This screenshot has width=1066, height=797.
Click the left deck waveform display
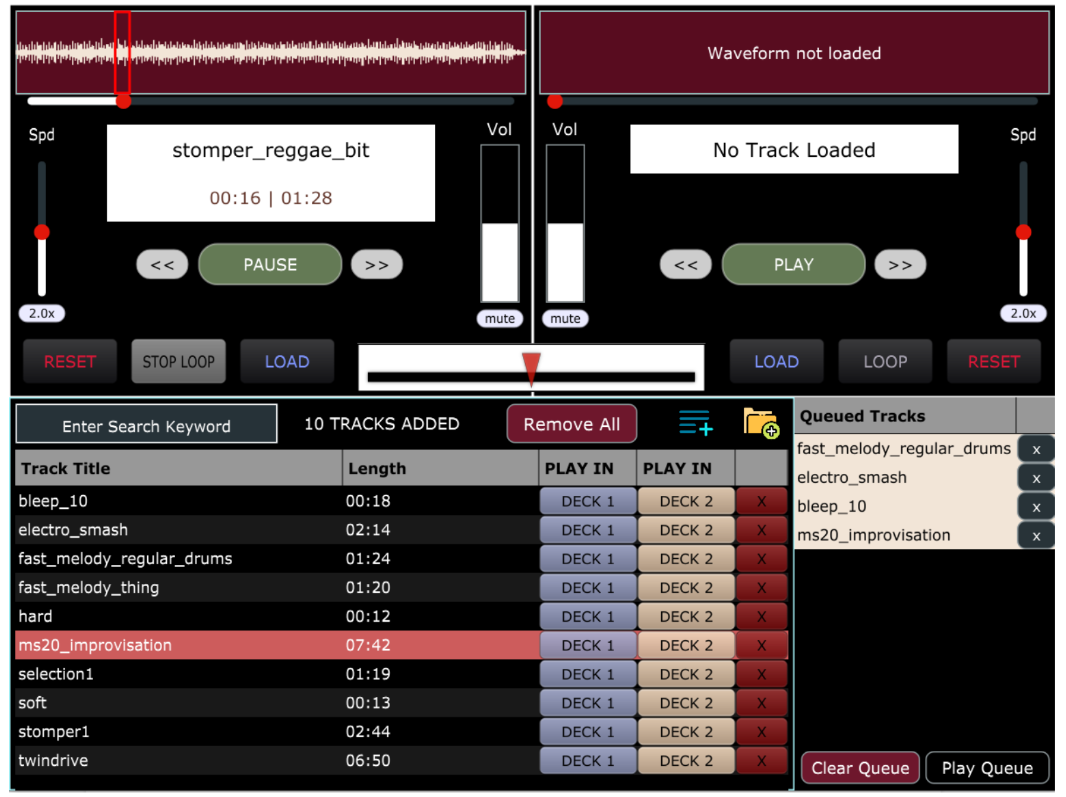point(271,52)
